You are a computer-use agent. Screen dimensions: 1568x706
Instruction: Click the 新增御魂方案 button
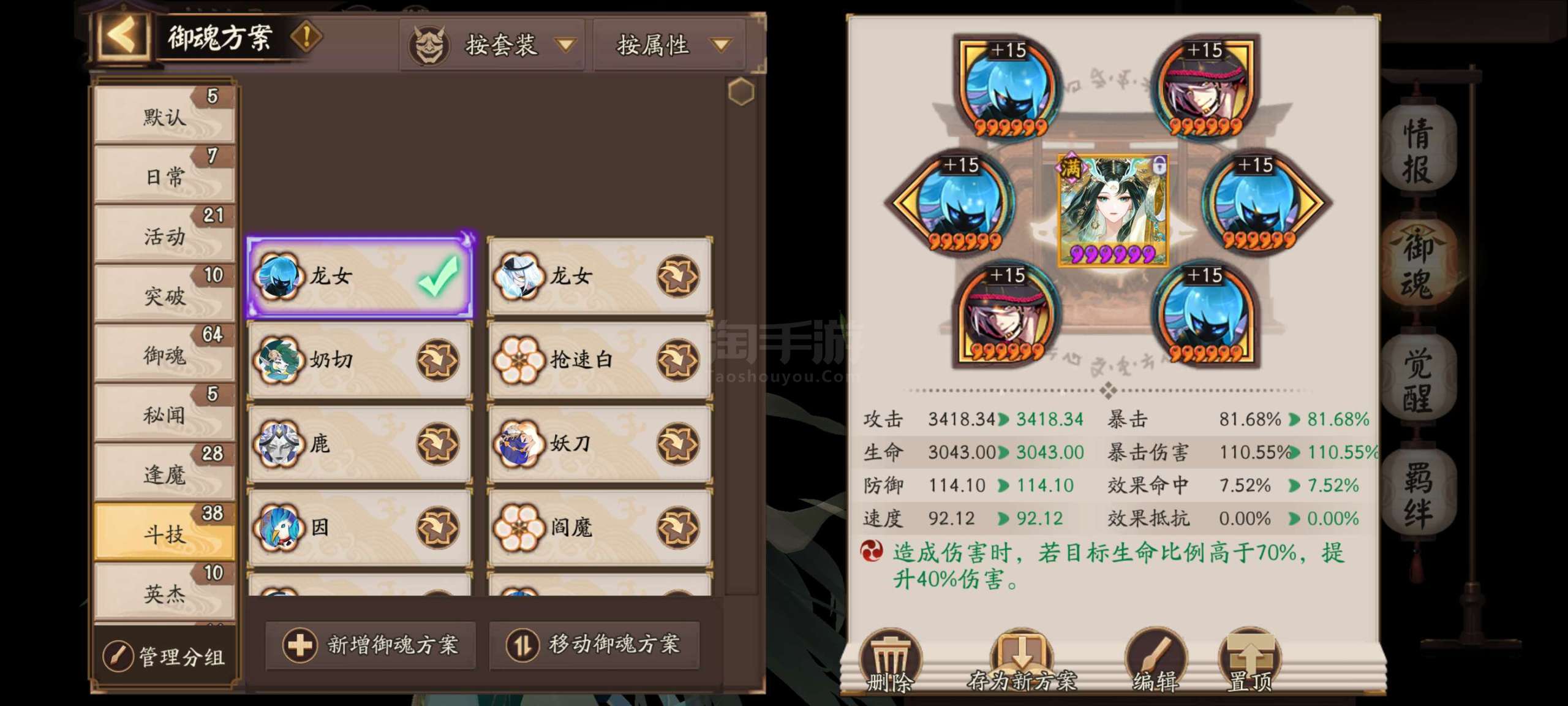click(371, 645)
